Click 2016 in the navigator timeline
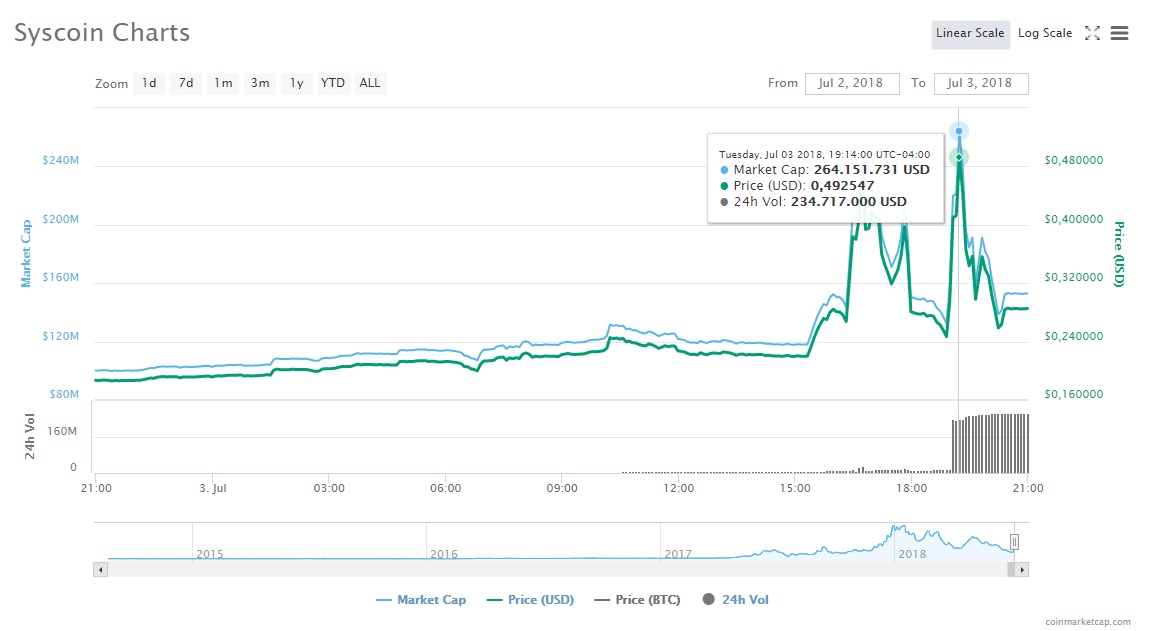This screenshot has width=1161, height=631. 444,554
